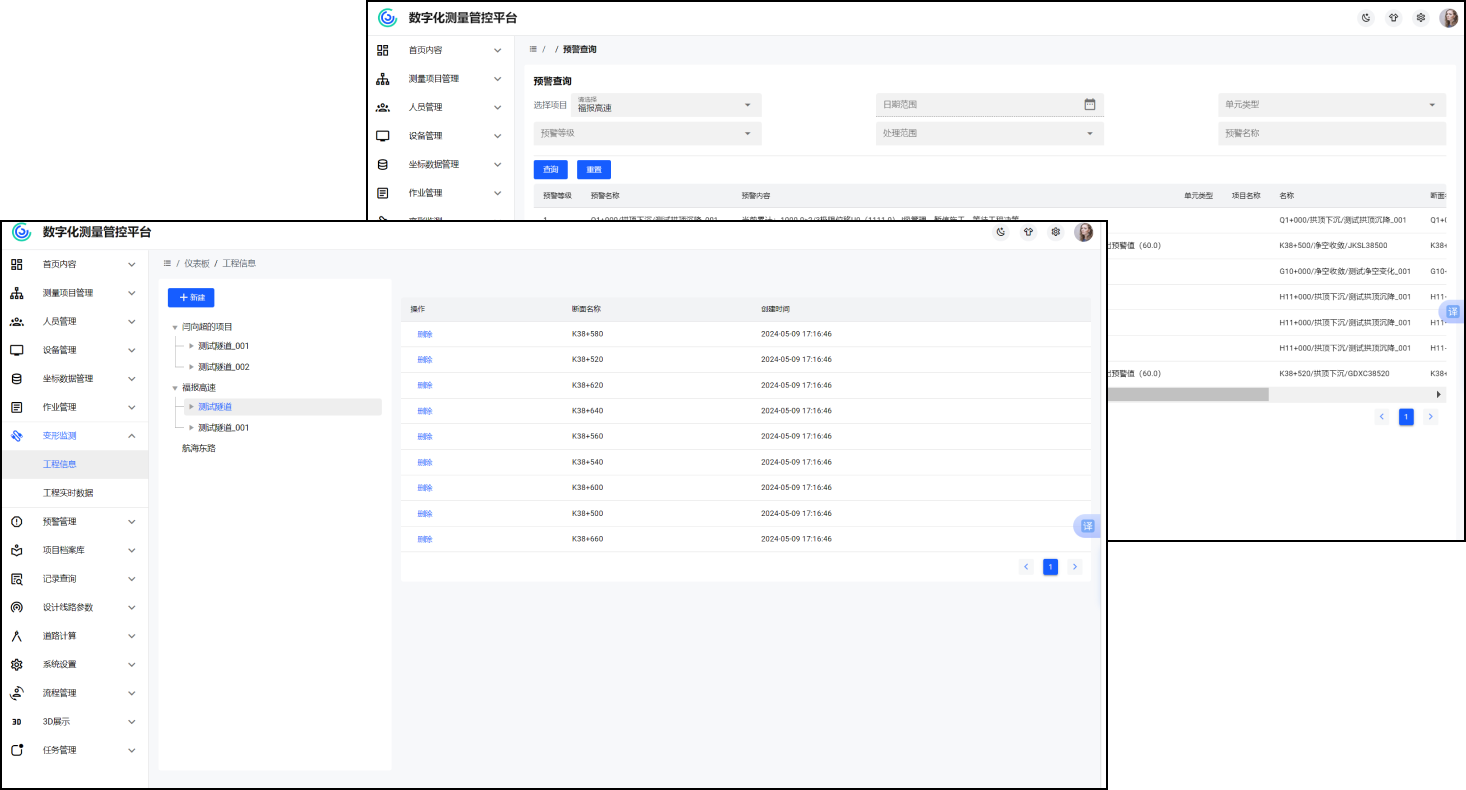Toggle dark mode in back 预警查询 window
1466x790 pixels.
[x=1366, y=18]
